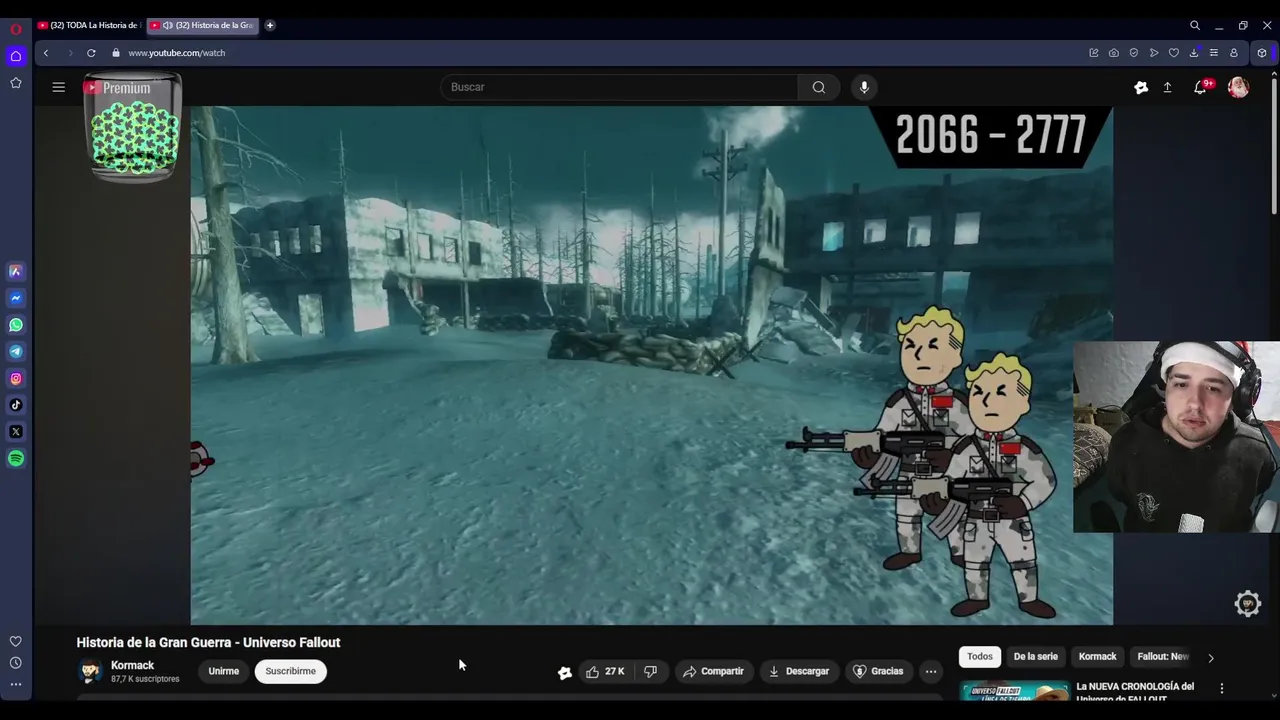Take a snapshot with camera icon
1280x720 pixels.
pyautogui.click(x=1114, y=53)
